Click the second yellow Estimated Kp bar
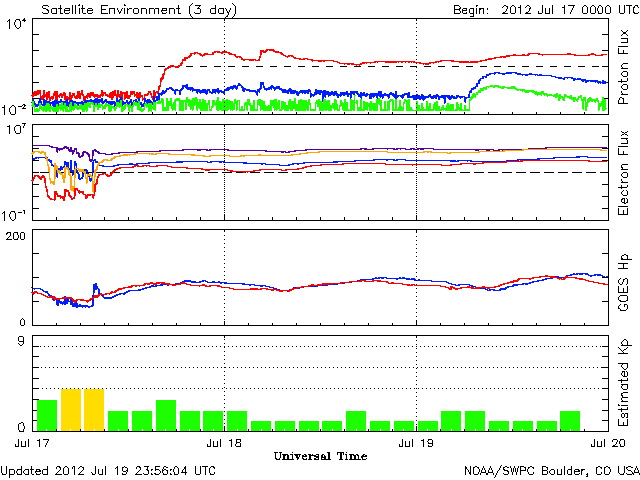The width and height of the screenshot is (640, 480). [94, 410]
